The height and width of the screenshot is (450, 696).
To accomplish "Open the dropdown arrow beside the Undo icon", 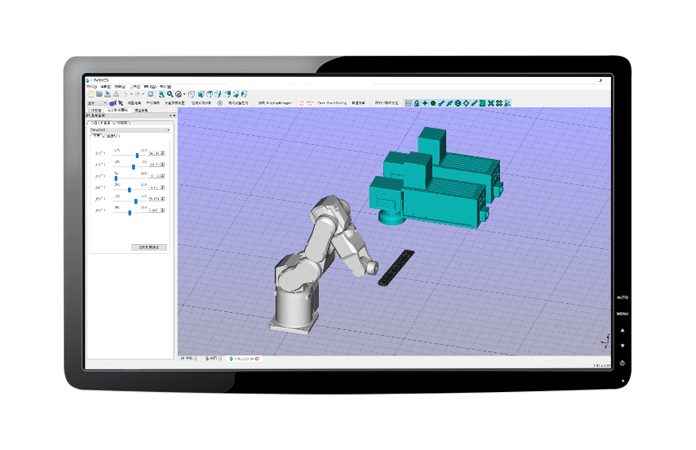I will (132, 94).
